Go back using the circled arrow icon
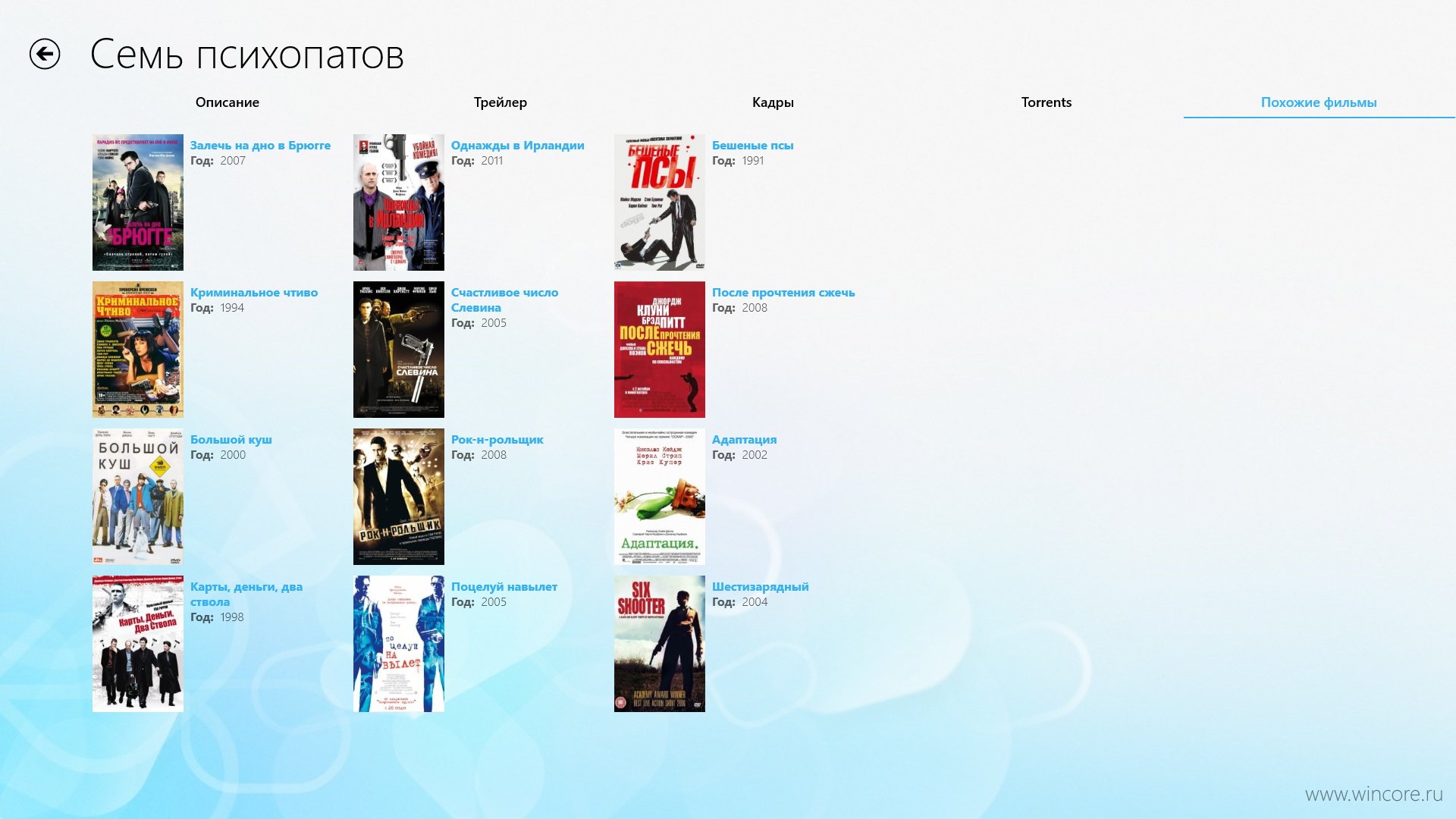1456x819 pixels. click(x=45, y=54)
